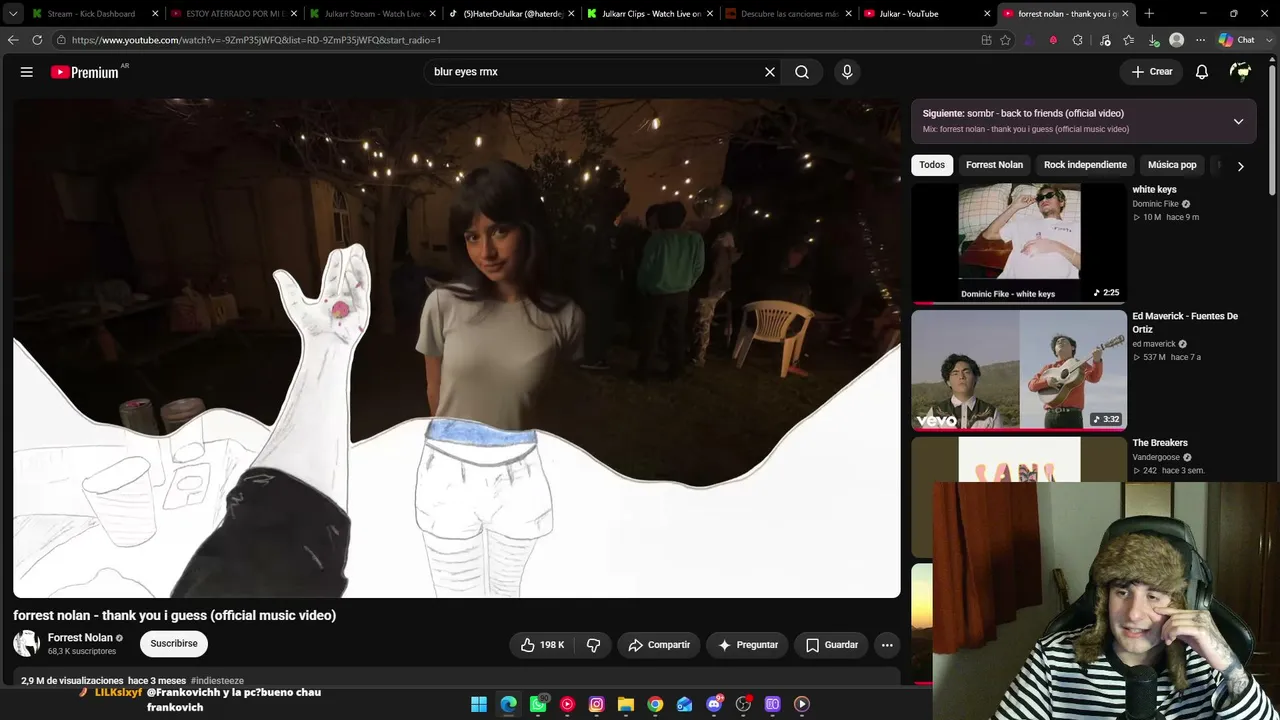1280x720 pixels.
Task: Open YouTube notifications bell
Action: click(1202, 72)
